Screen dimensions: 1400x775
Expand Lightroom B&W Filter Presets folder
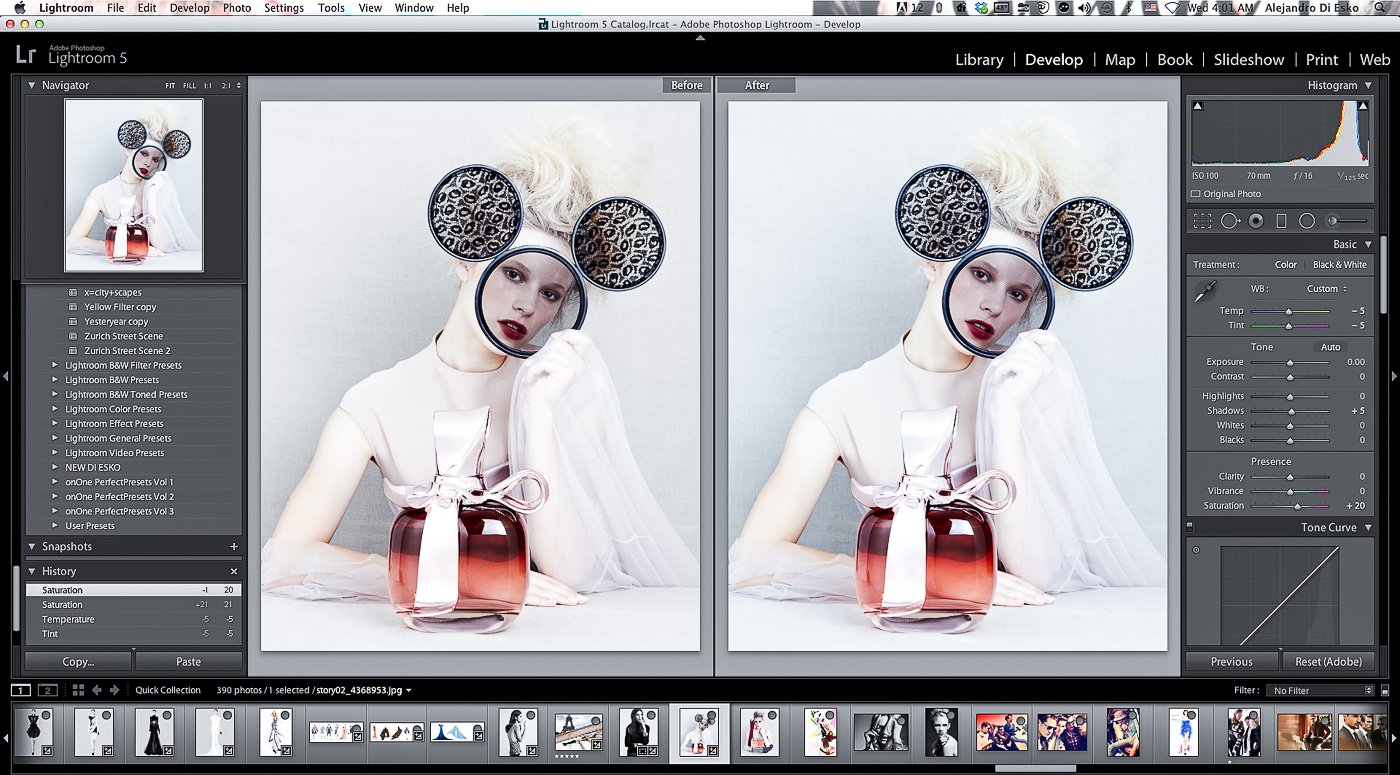pyautogui.click(x=55, y=365)
